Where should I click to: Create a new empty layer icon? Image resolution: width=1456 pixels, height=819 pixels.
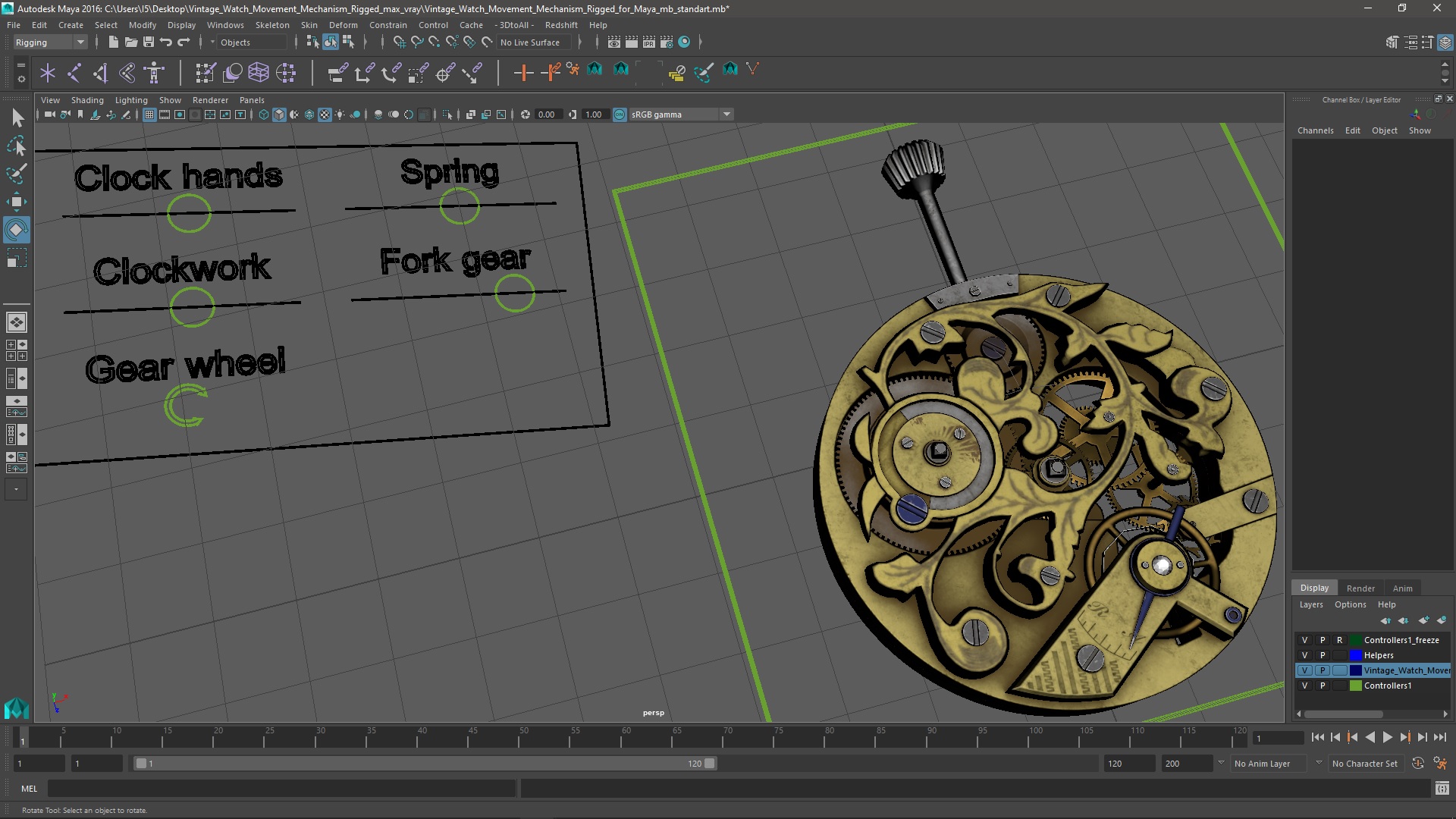point(1423,620)
